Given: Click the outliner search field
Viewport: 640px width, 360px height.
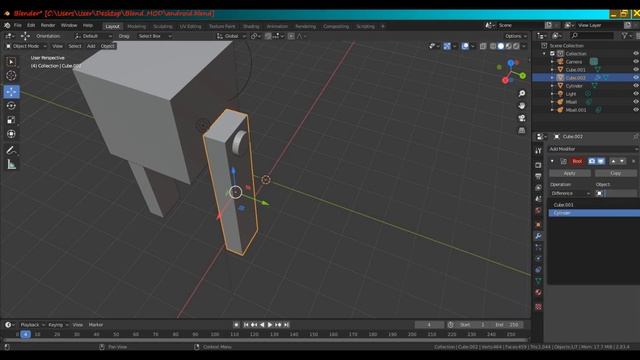Looking at the screenshot, I should pos(592,36).
